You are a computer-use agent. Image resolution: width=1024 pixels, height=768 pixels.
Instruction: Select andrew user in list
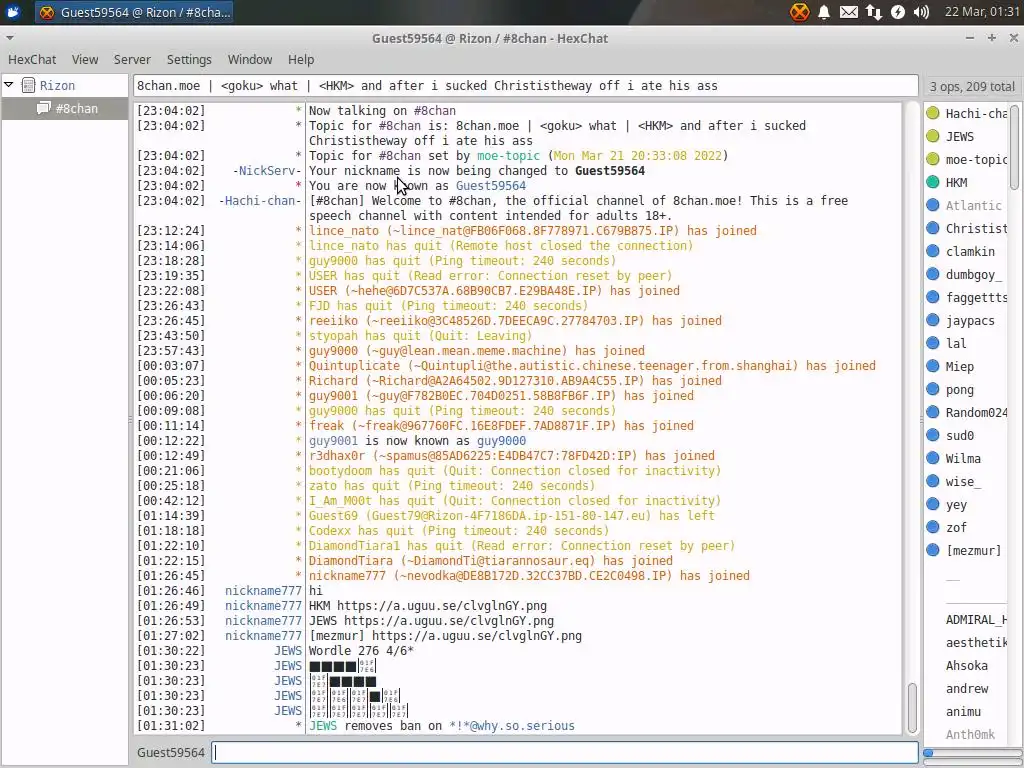(x=967, y=688)
